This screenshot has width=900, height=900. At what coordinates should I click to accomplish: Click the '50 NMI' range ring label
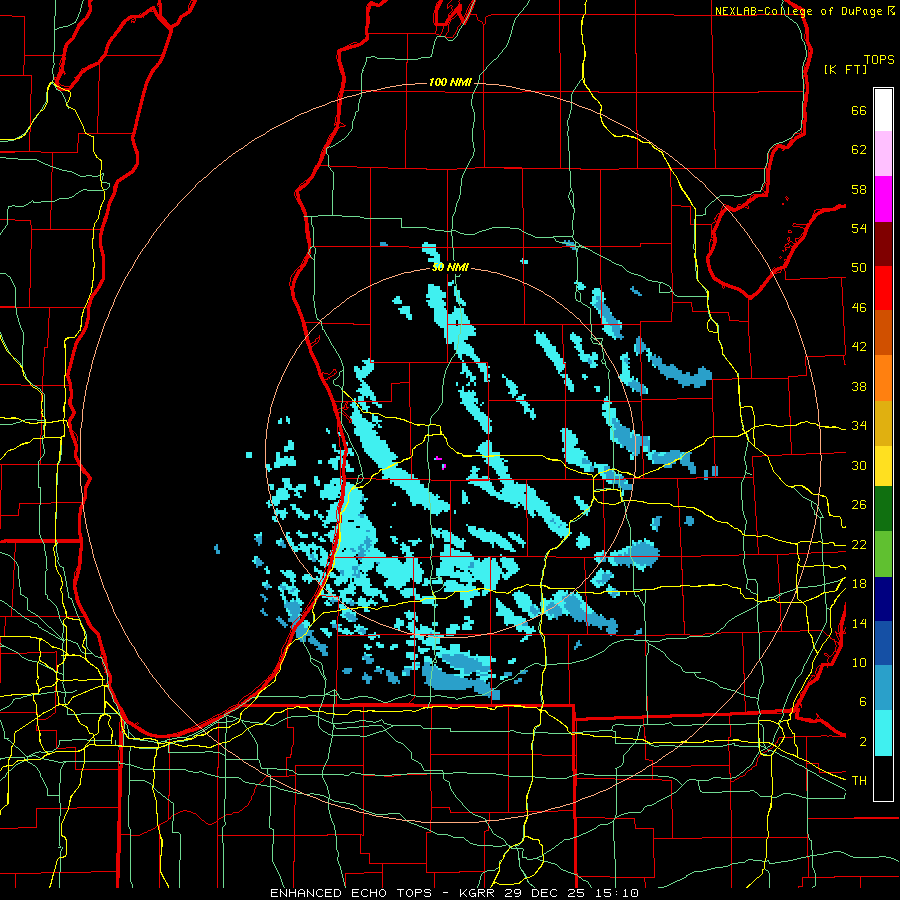pos(450,267)
